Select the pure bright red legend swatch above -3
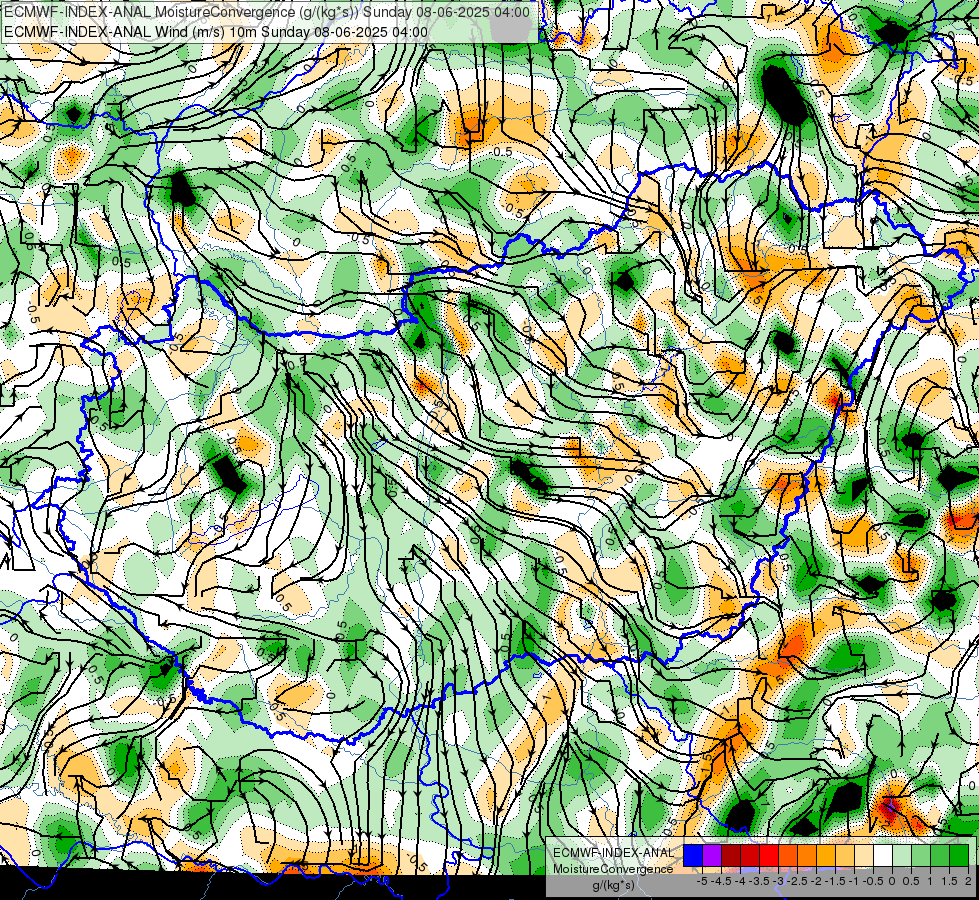The width and height of the screenshot is (979, 900). pos(769,856)
